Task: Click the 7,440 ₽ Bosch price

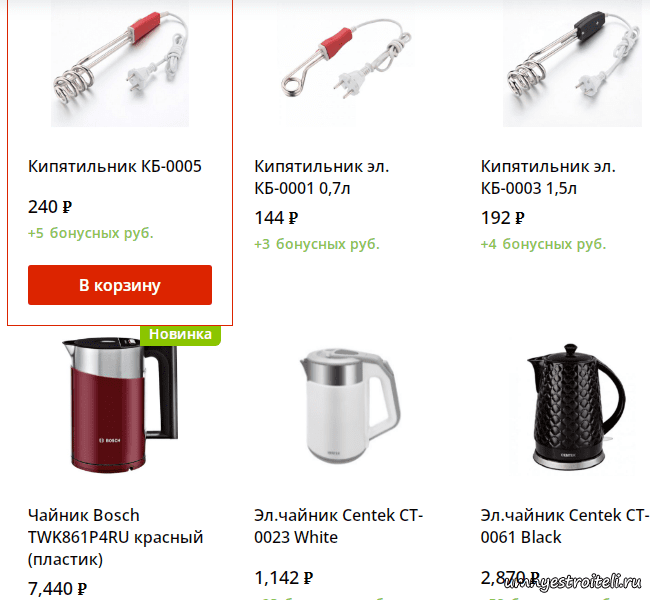Action: coord(58,589)
